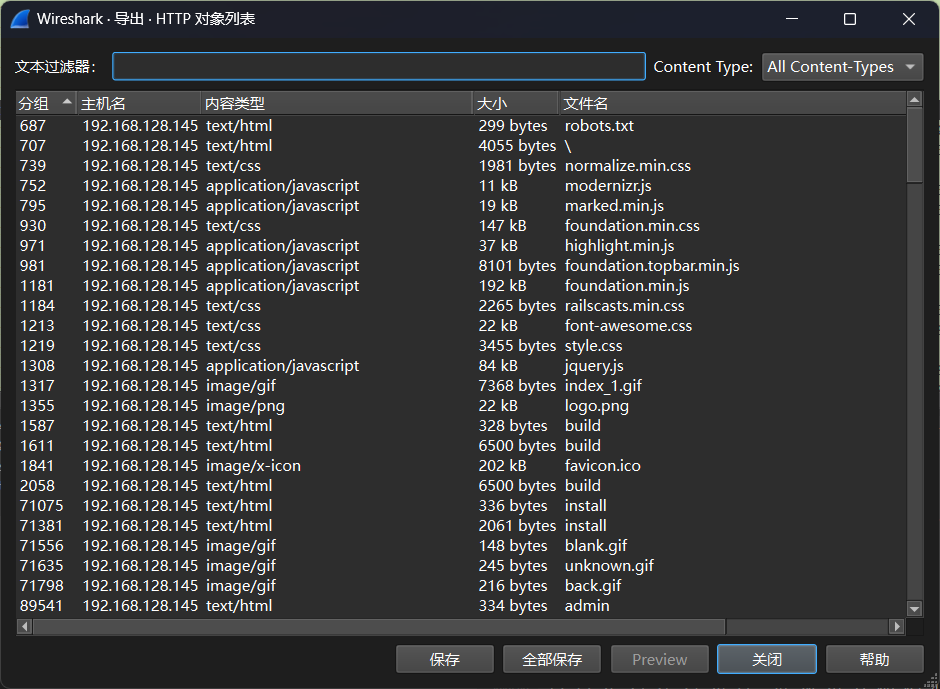Click the 全部保存 button
Image resolution: width=940 pixels, height=689 pixels.
[552, 660]
